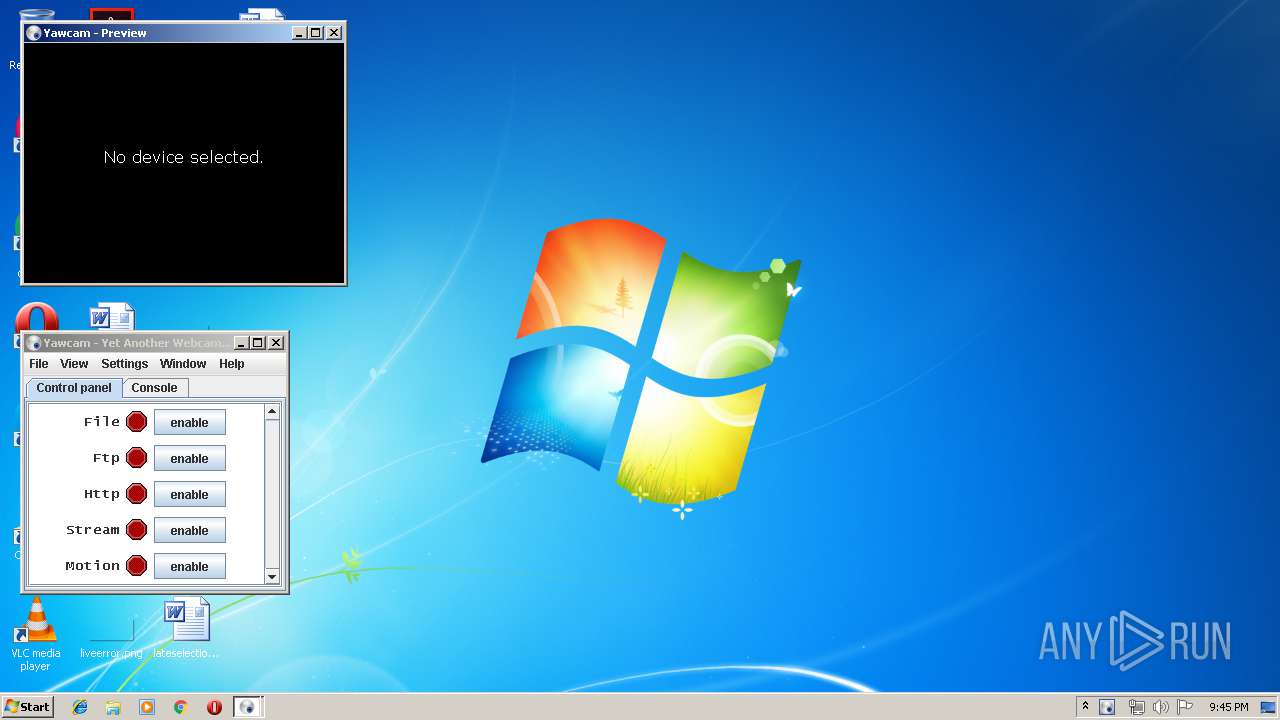Close the Yawcam main window
The image size is (1280, 720).
coord(276,343)
